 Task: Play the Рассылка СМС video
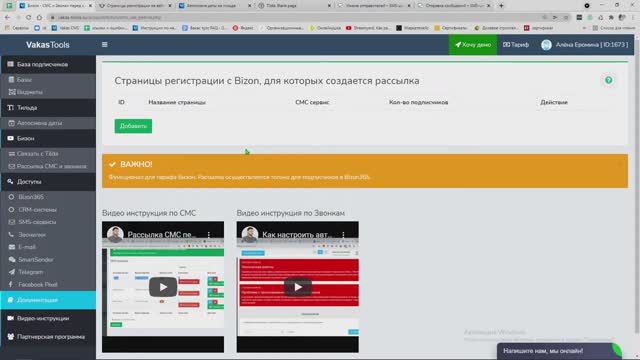tap(163, 287)
